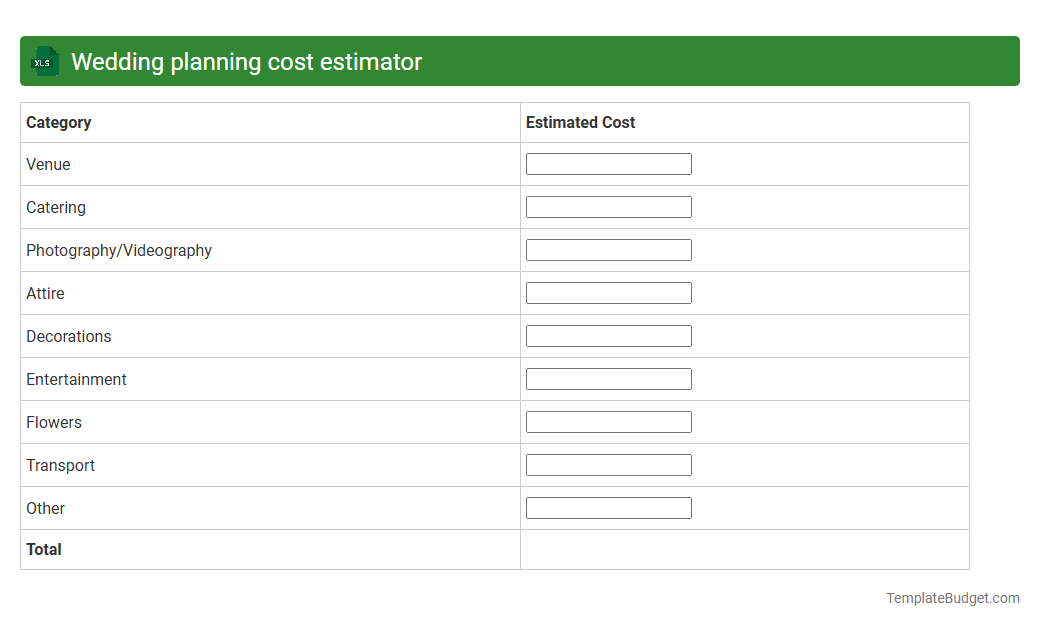This screenshot has width=1040, height=627.
Task: Click the Total row label
Action: 43,549
